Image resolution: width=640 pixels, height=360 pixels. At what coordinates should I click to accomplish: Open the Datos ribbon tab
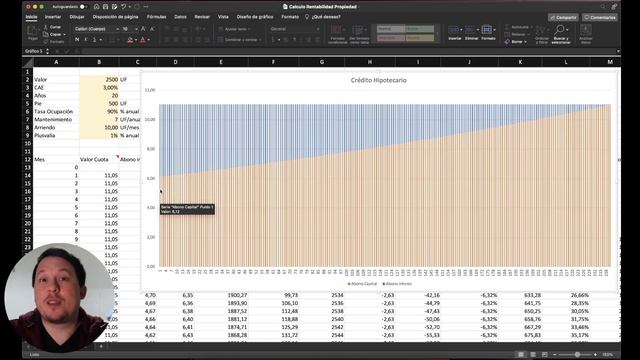180,17
